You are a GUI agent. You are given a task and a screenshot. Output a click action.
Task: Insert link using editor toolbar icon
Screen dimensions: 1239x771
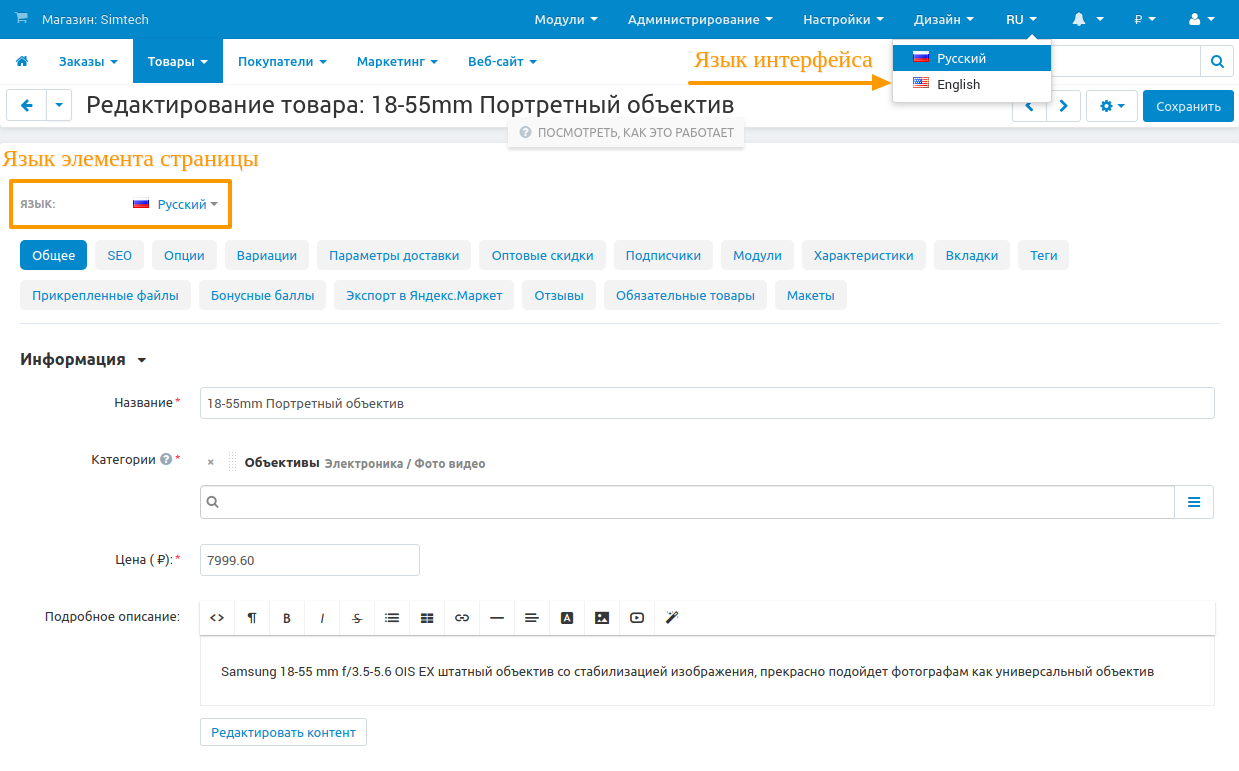[x=462, y=618]
